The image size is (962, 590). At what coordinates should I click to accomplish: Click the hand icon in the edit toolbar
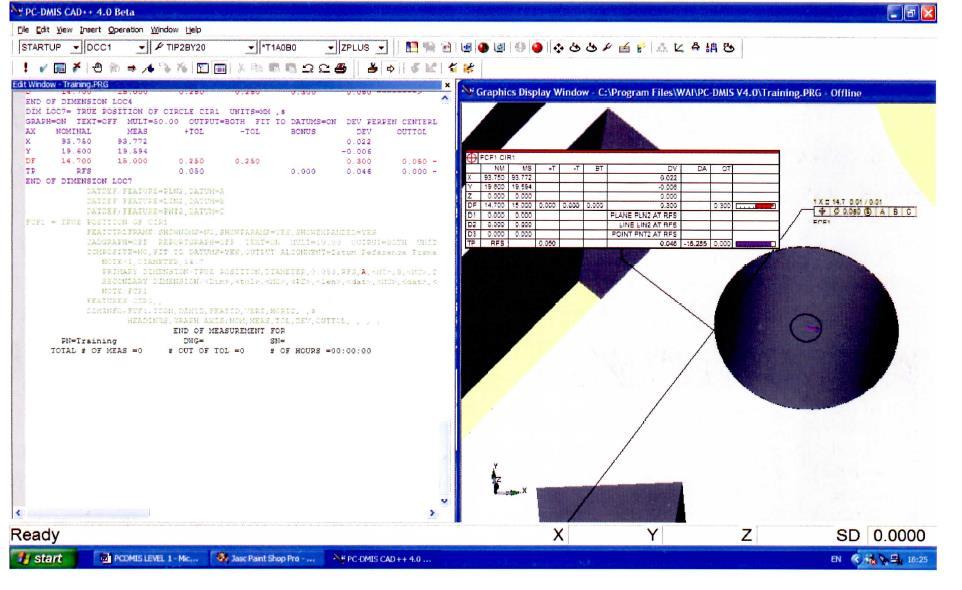click(x=97, y=68)
